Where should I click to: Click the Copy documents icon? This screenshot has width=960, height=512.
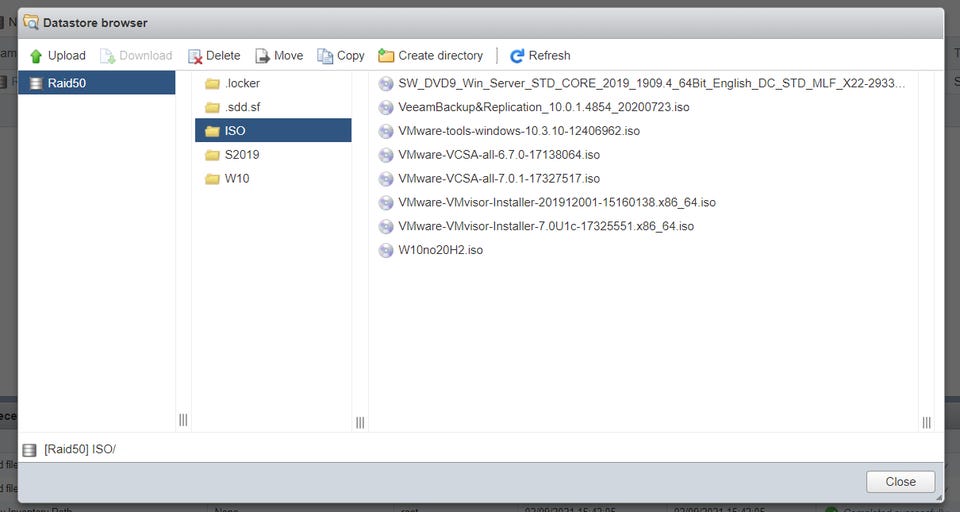coord(325,56)
